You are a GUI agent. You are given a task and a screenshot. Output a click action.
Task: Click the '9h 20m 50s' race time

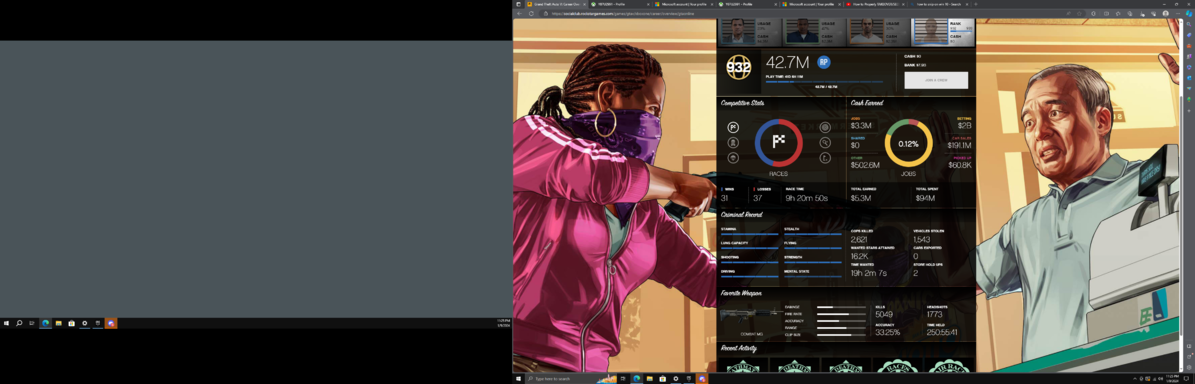(806, 198)
